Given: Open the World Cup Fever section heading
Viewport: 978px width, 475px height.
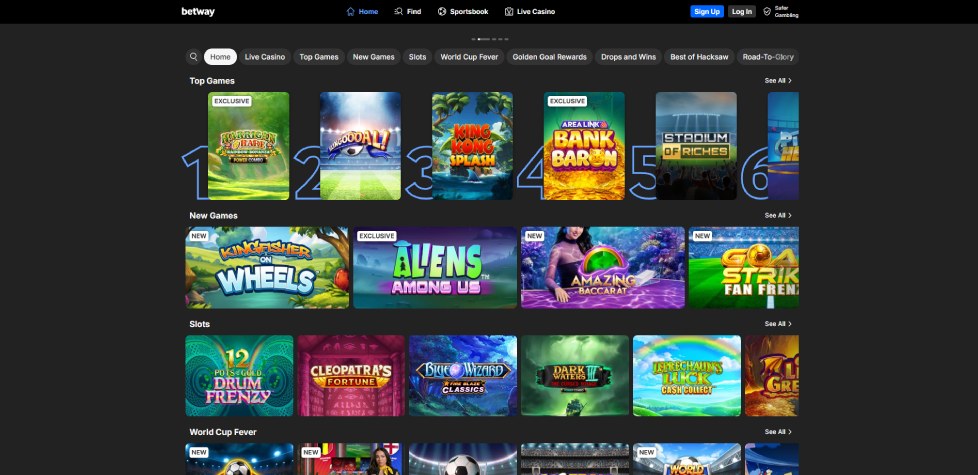Looking at the screenshot, I should pos(223,431).
